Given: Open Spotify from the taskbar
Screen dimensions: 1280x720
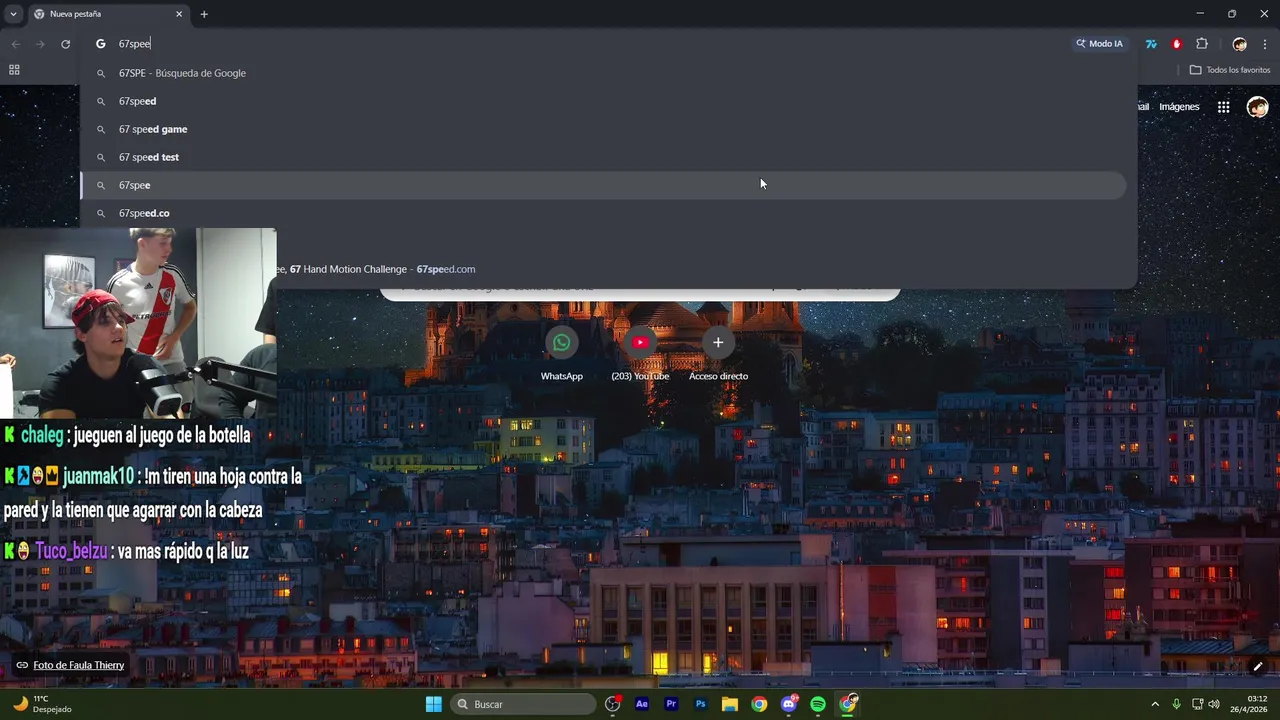Looking at the screenshot, I should [818, 704].
